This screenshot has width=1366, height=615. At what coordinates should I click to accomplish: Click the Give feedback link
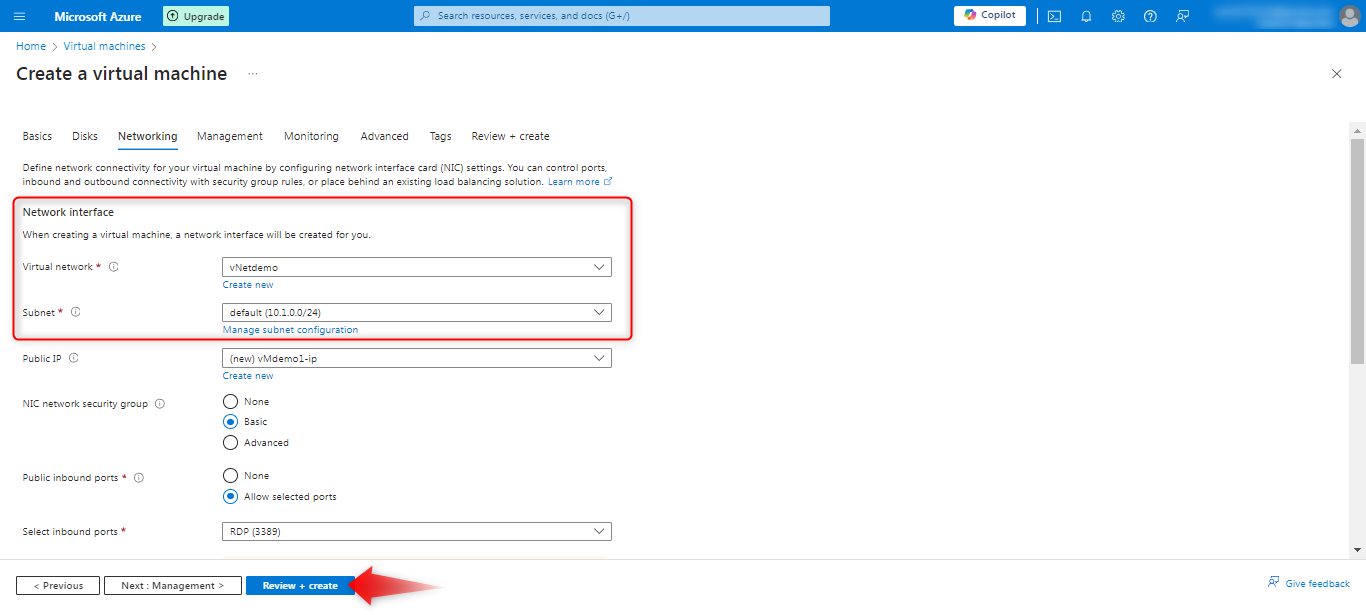[x=1318, y=584]
